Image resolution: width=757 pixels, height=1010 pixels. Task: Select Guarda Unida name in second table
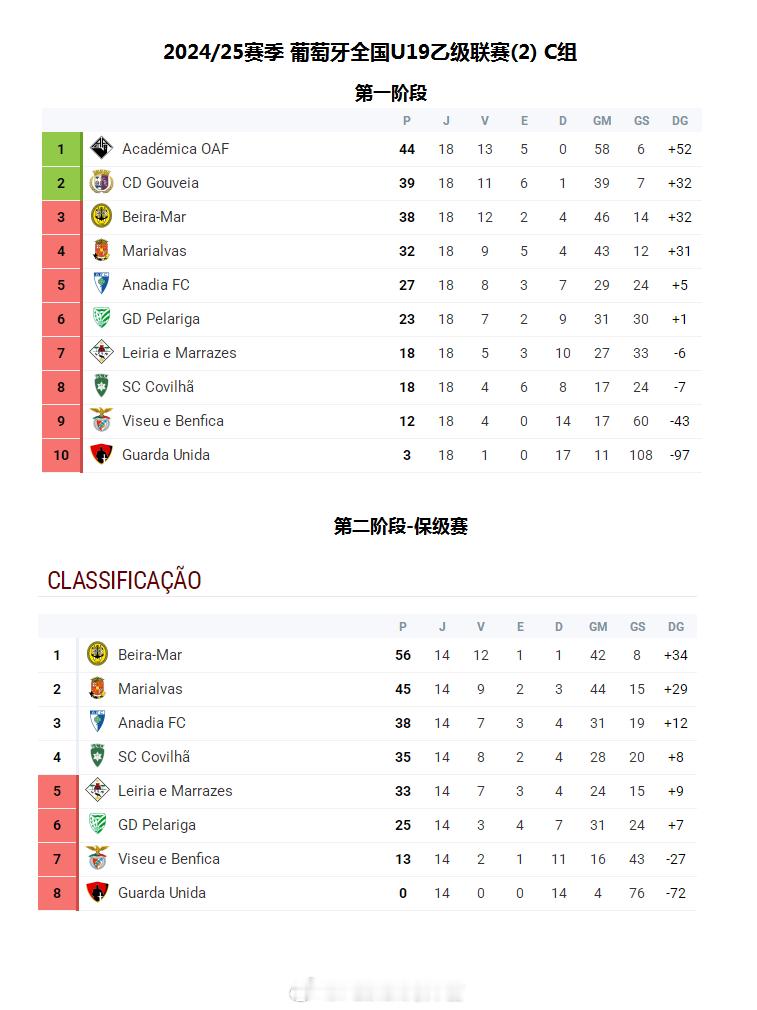pos(162,893)
